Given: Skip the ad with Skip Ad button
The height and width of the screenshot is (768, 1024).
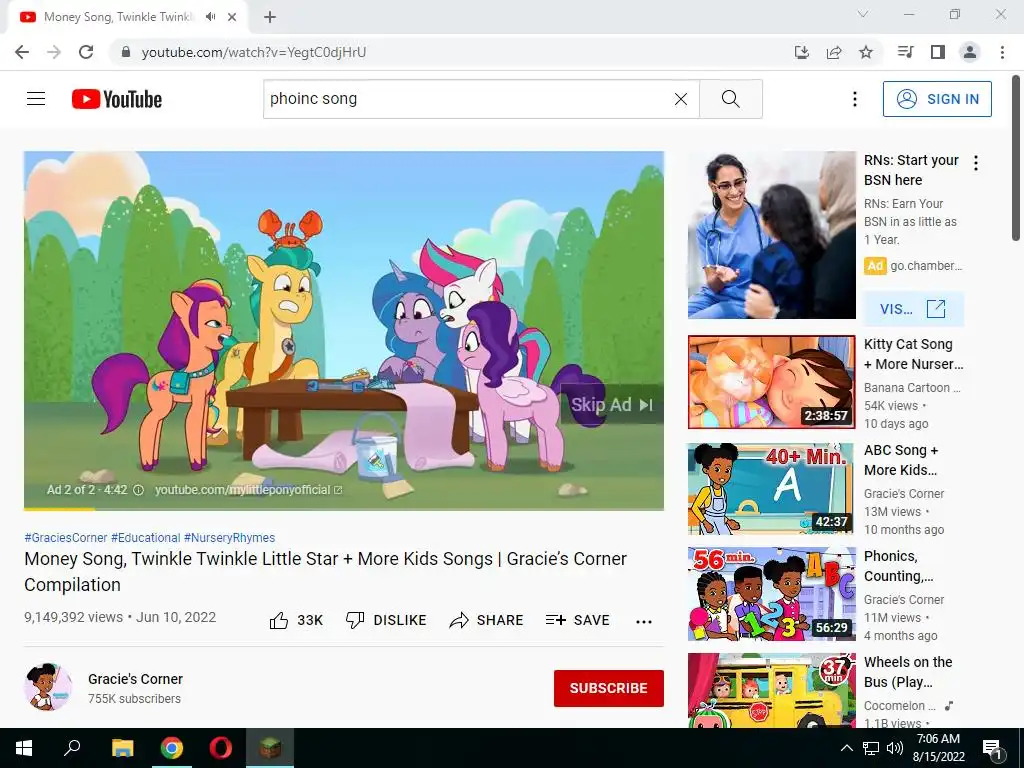Looking at the screenshot, I should pyautogui.click(x=612, y=405).
